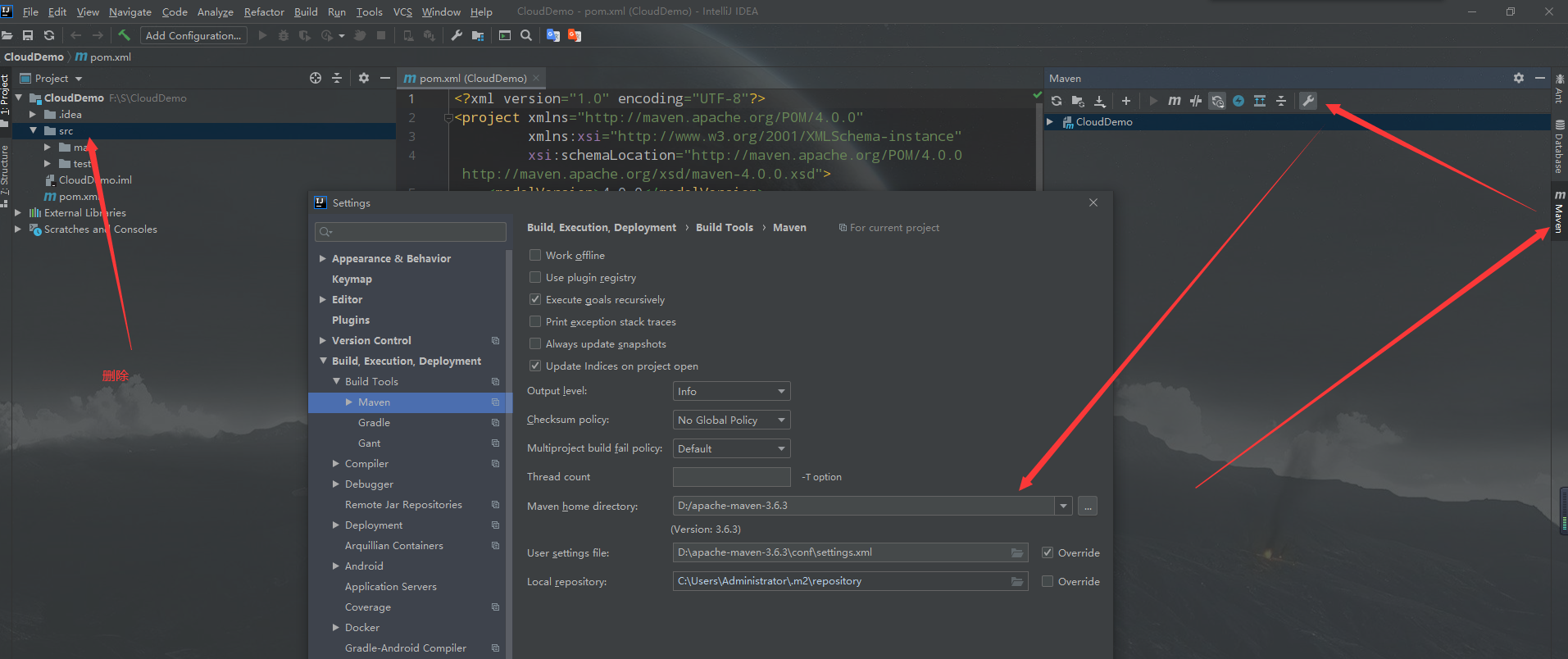Viewport: 1568px width, 659px height.
Task: Click the blue Google Translate icon
Action: coord(553,35)
